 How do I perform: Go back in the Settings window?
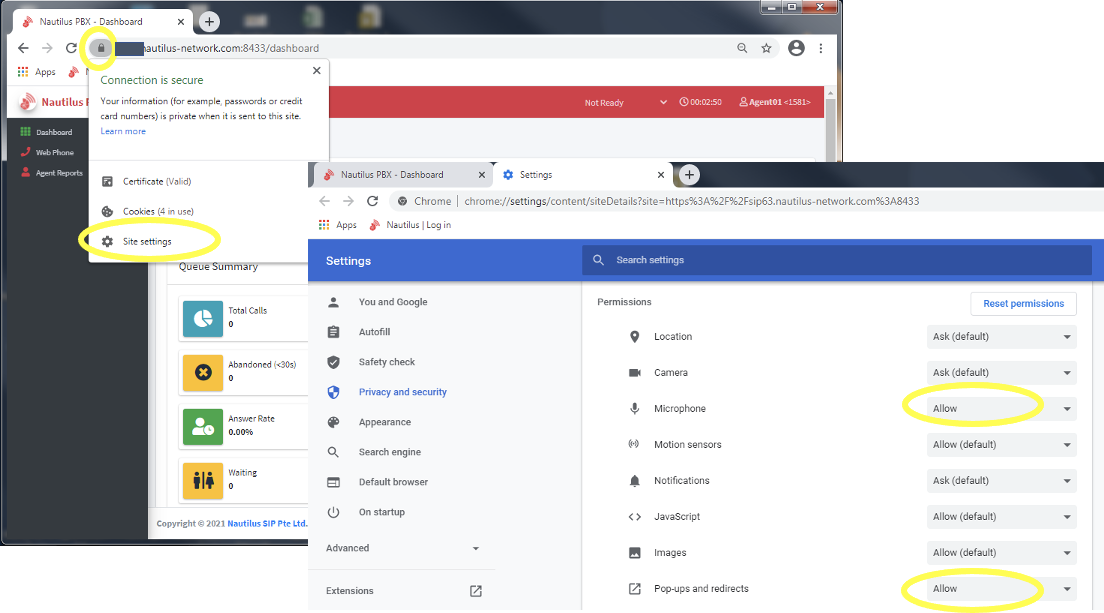(x=325, y=201)
